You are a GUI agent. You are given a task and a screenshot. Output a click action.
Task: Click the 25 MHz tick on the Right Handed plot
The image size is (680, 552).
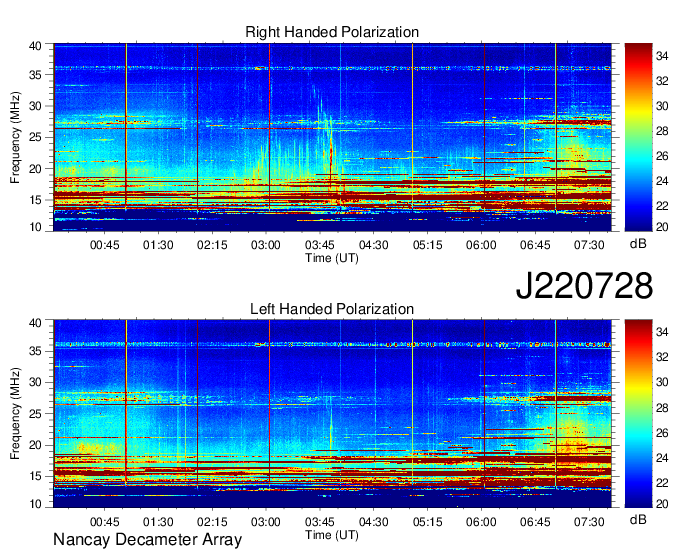pyautogui.click(x=35, y=137)
